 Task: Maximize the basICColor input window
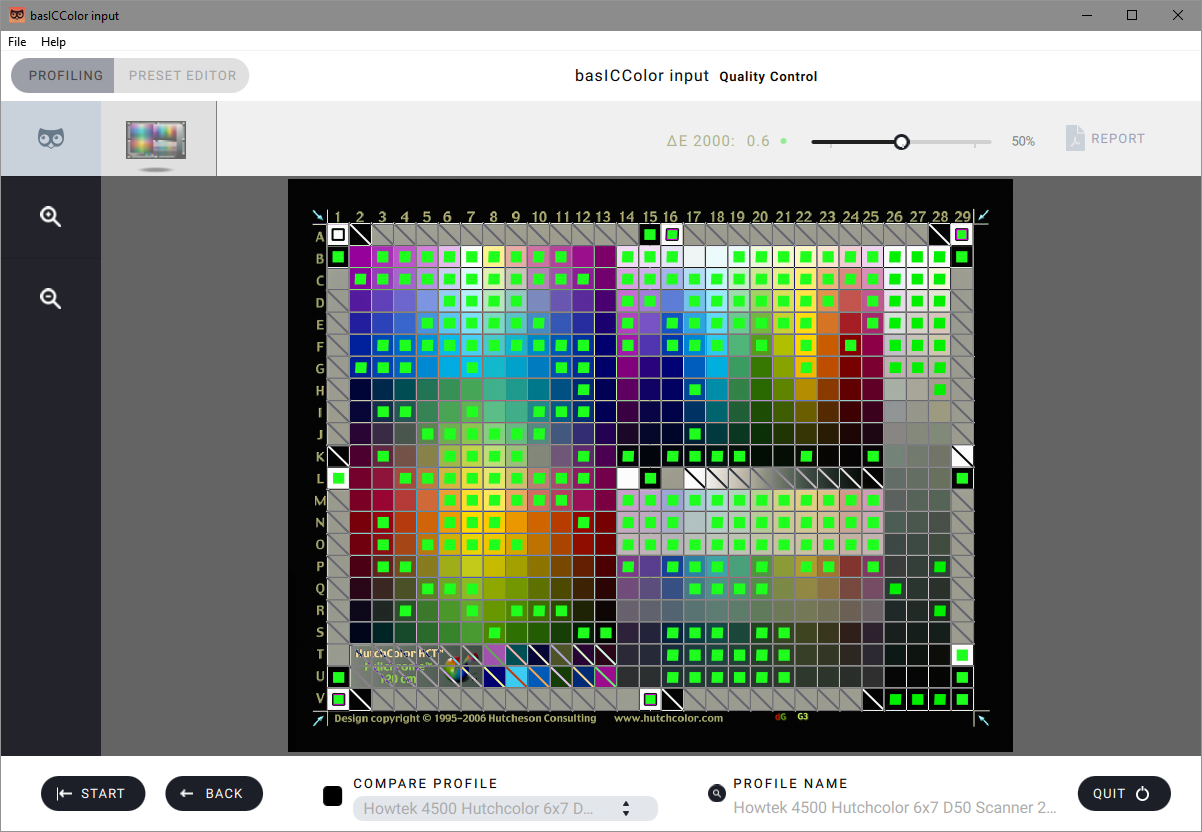pos(1132,15)
